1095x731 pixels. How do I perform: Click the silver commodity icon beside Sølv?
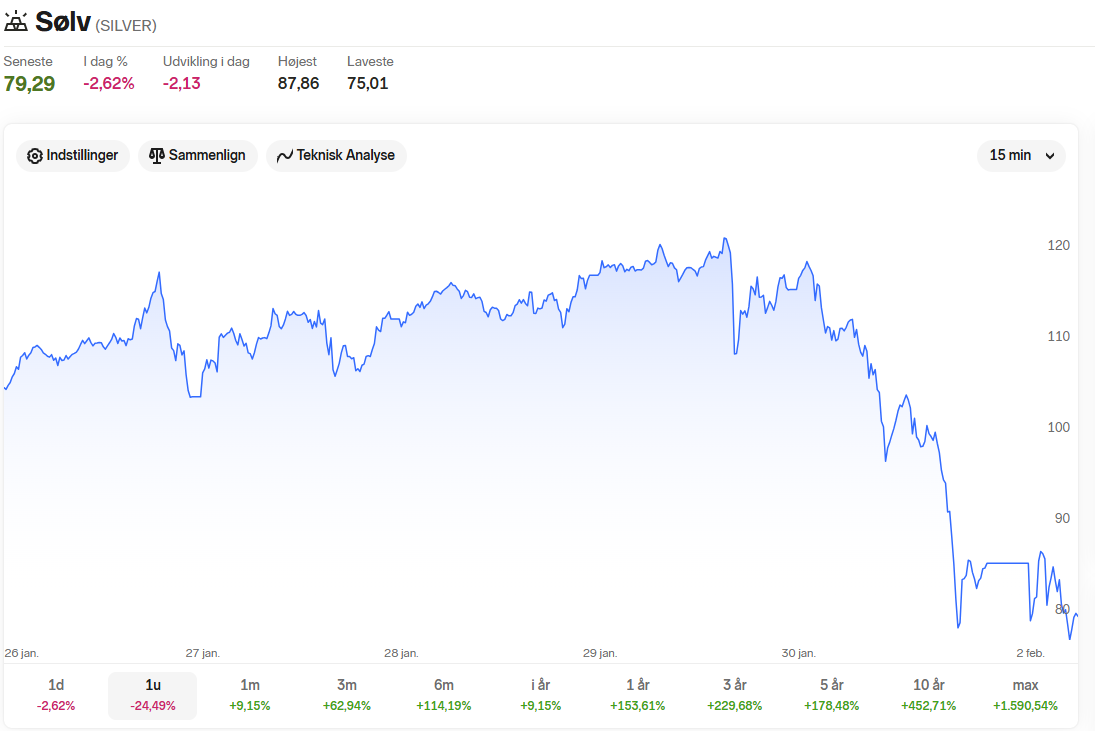16,22
